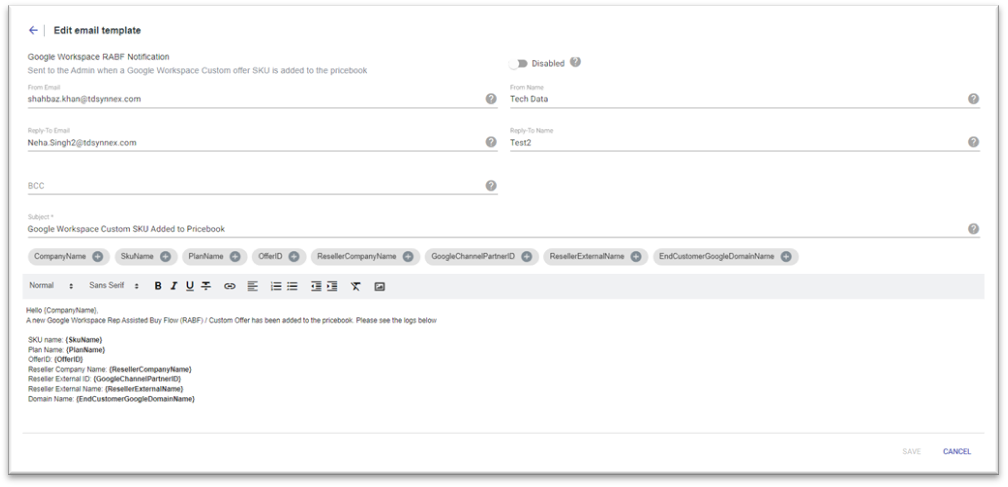1008x487 pixels.
Task: Create a bulleted list
Action: [292, 287]
